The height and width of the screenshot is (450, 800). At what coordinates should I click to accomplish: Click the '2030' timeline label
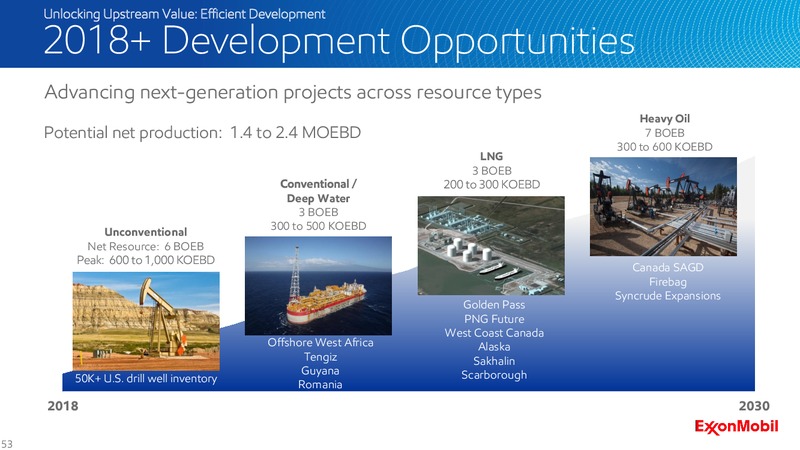[x=754, y=406]
